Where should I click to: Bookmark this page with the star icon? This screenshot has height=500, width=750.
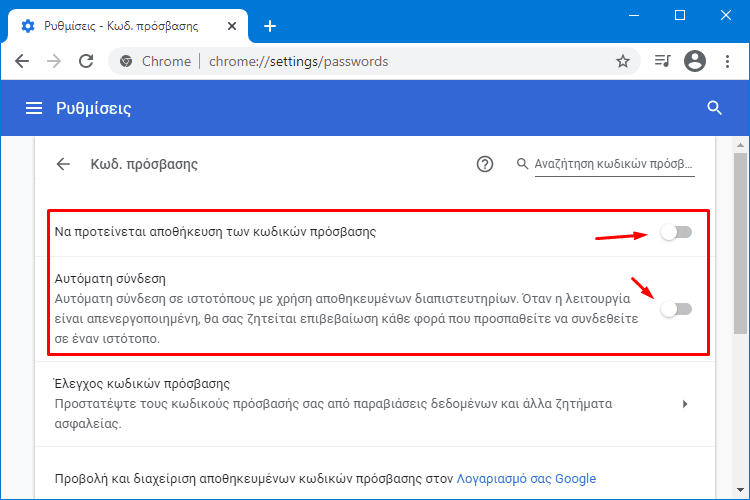click(622, 61)
